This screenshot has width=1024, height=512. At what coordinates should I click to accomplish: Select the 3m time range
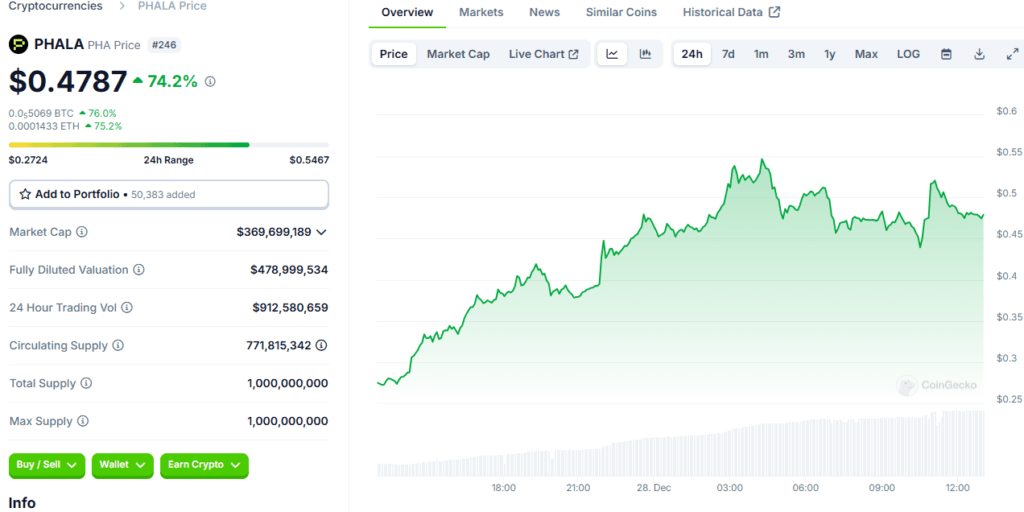[x=796, y=54]
